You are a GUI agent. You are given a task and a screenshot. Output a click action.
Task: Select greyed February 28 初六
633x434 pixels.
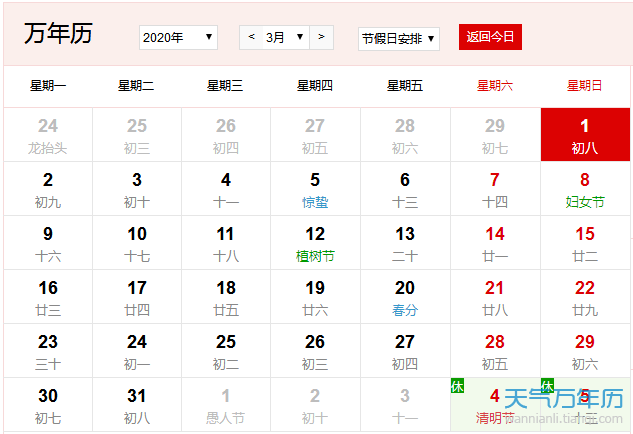(x=405, y=135)
